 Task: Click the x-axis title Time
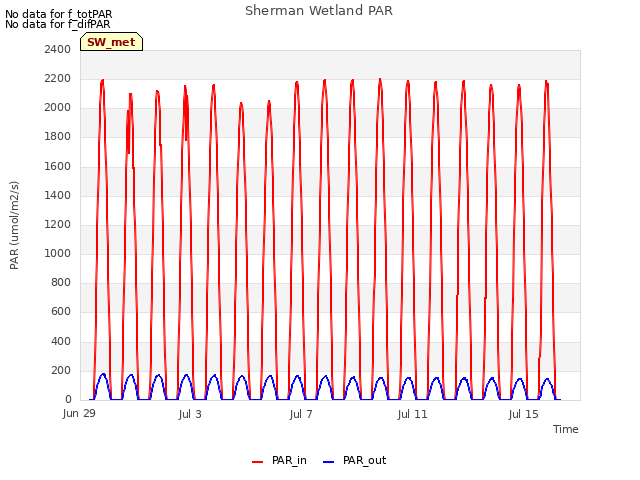tap(566, 429)
